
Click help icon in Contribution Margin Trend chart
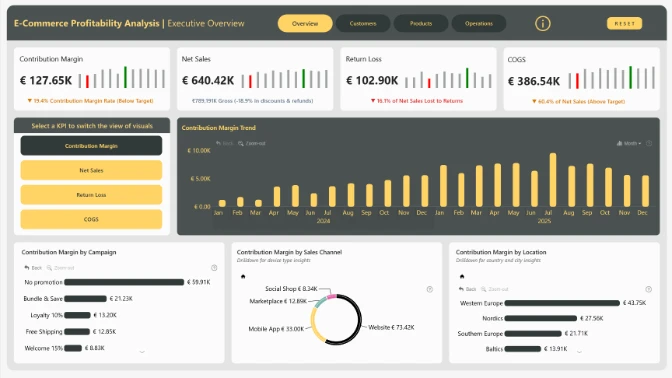(649, 143)
